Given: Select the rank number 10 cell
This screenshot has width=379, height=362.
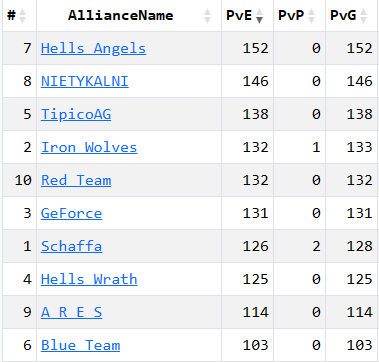Looking at the screenshot, I should 19,180.
